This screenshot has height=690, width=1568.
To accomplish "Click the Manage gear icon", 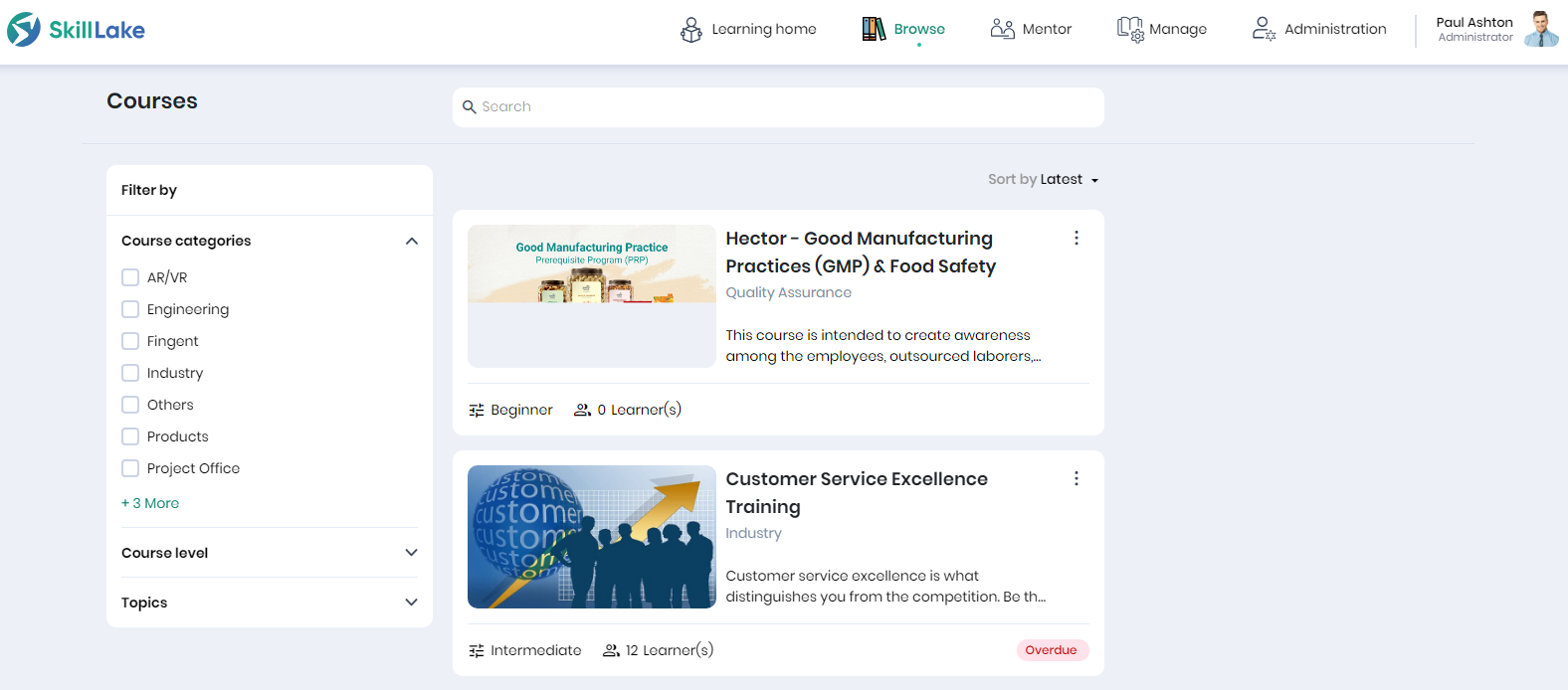I will pos(1130,30).
